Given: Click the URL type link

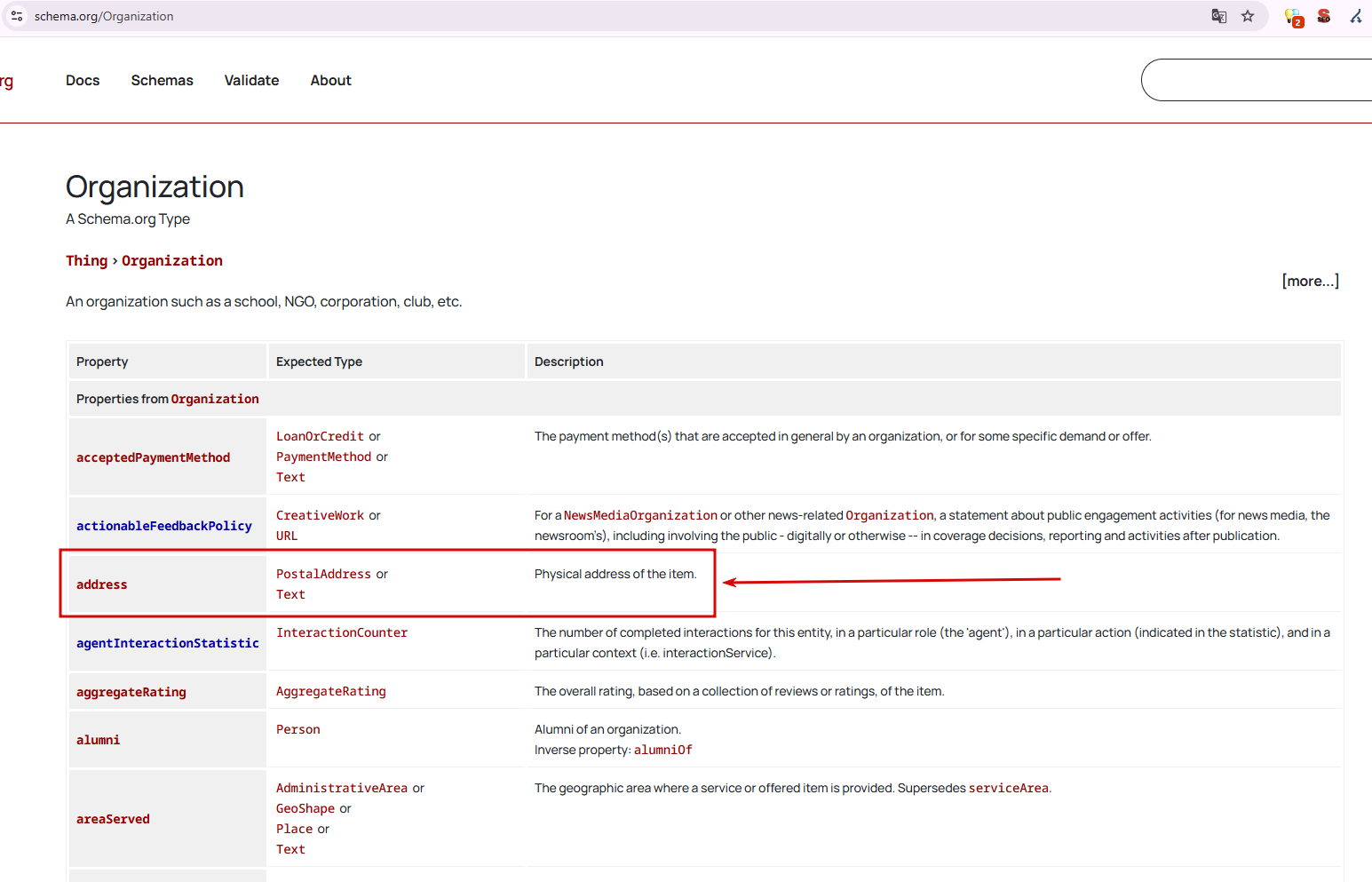Looking at the screenshot, I should click(x=287, y=536).
